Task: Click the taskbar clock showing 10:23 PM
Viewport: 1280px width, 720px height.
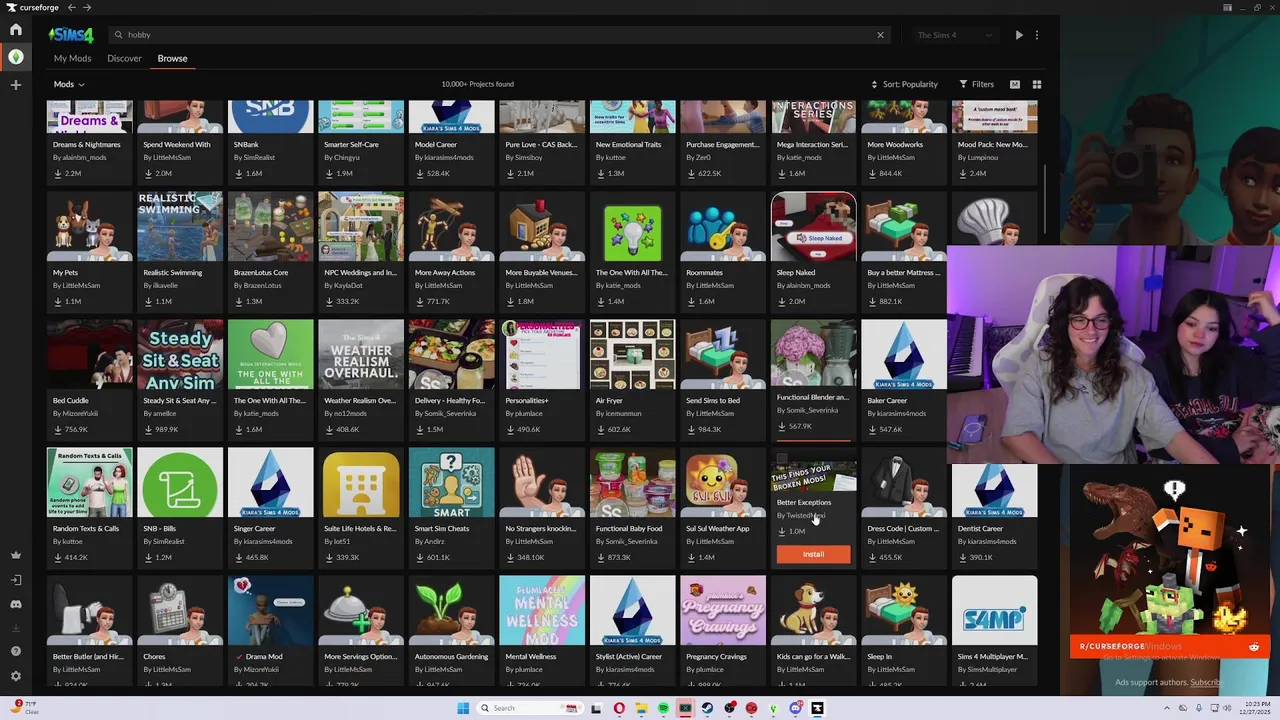Action: (x=1257, y=708)
